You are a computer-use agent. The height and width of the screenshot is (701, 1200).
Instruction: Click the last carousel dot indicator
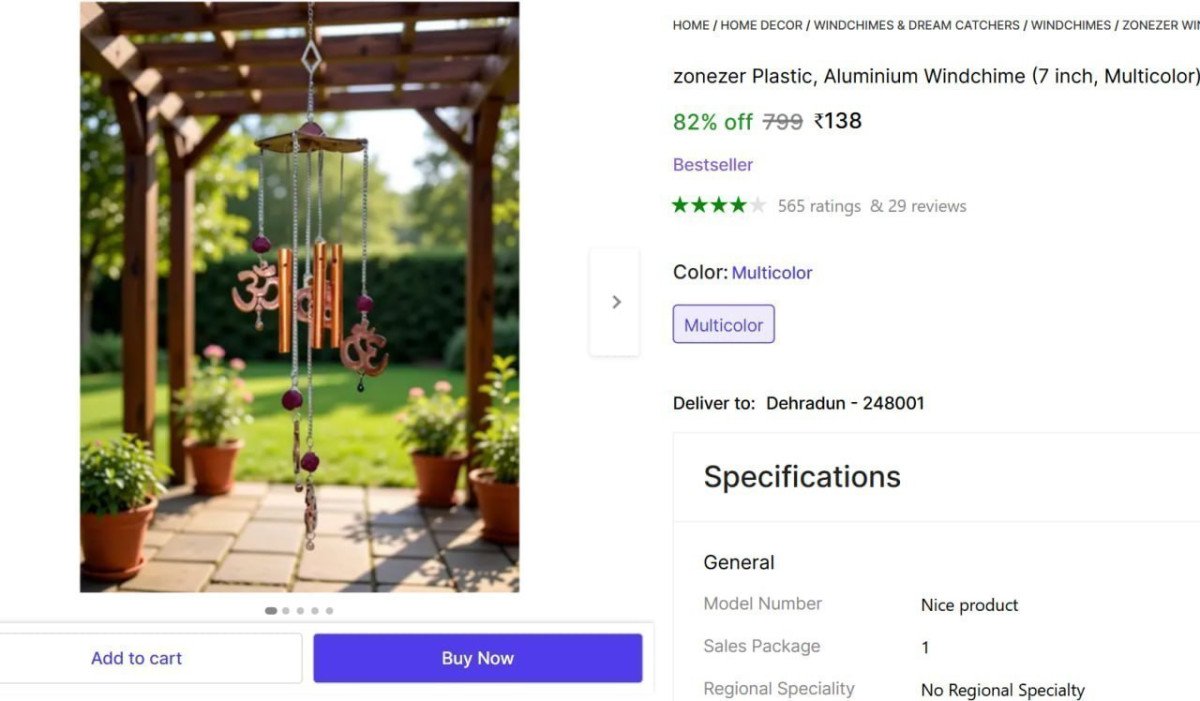tap(328, 610)
